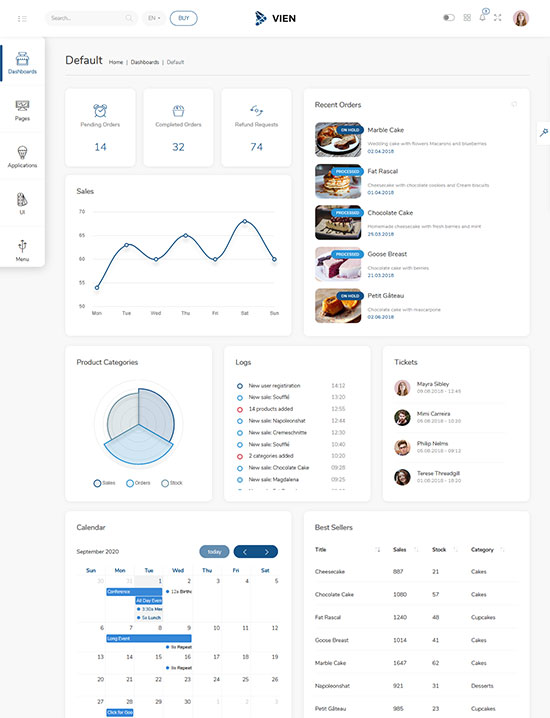Open the Applications sidebar section
550x718 pixels.
click(x=22, y=157)
